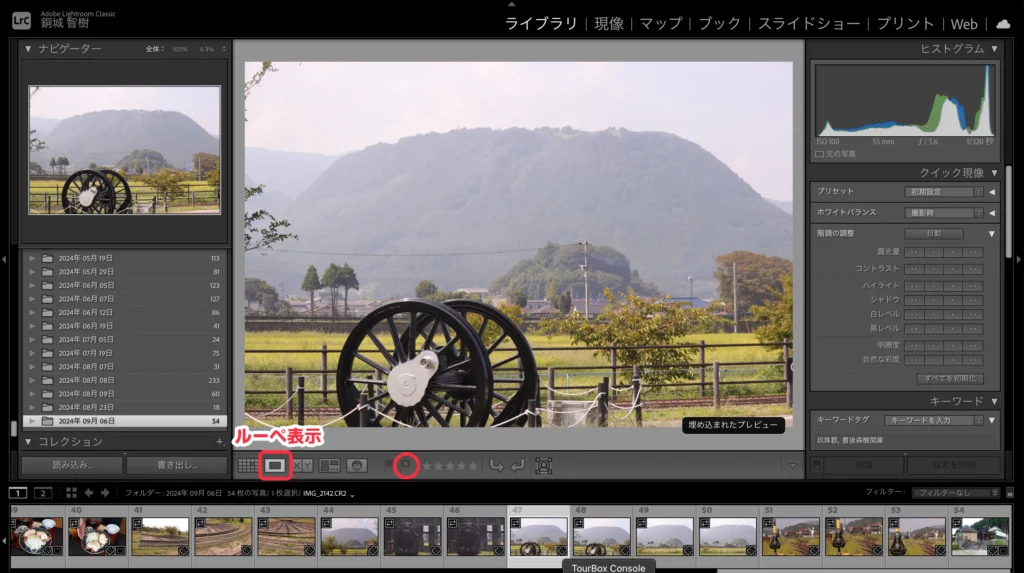Click rotate photo clockwise arrow icon

coord(517,465)
